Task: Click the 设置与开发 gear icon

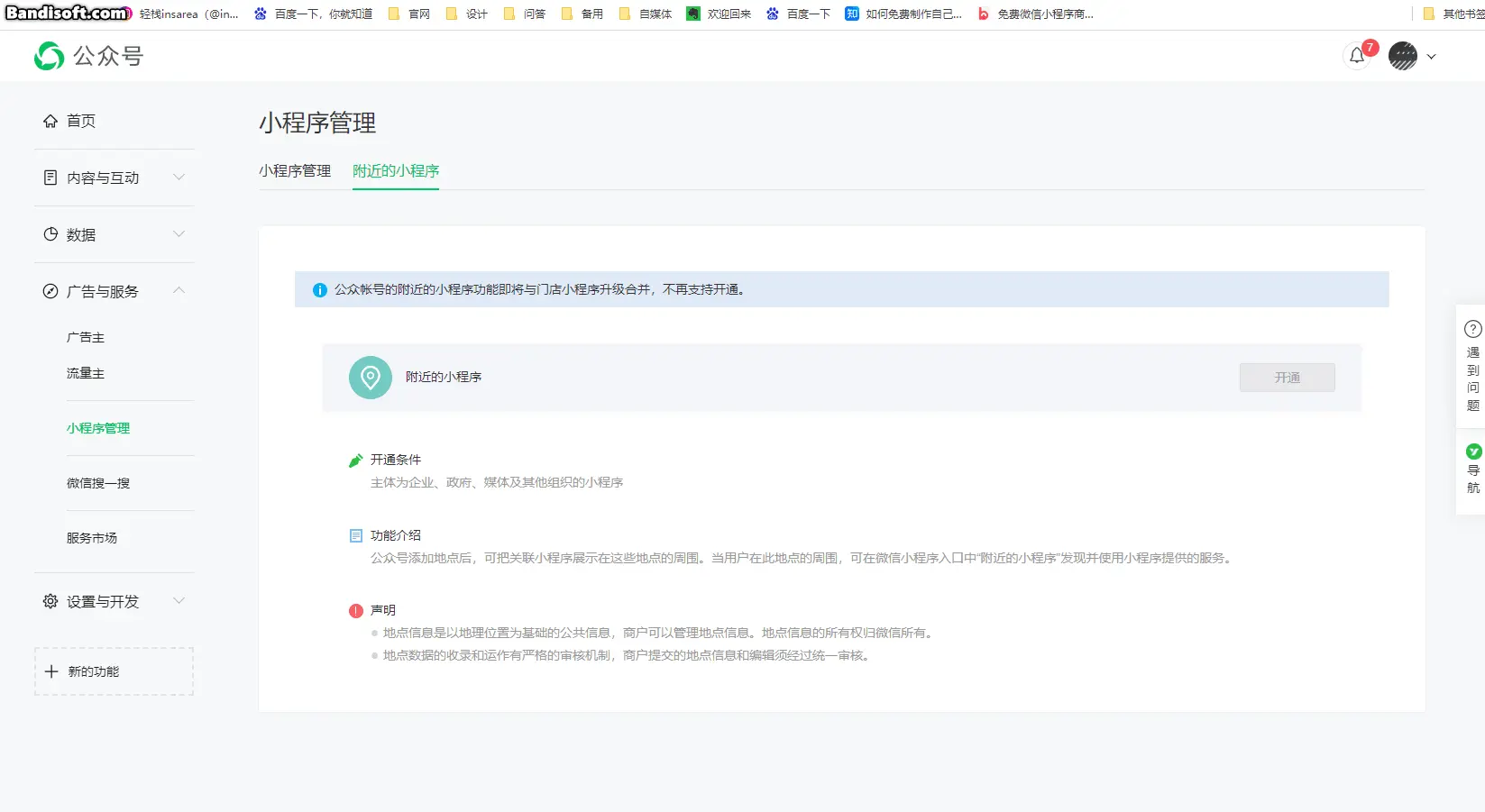Action: pos(50,601)
